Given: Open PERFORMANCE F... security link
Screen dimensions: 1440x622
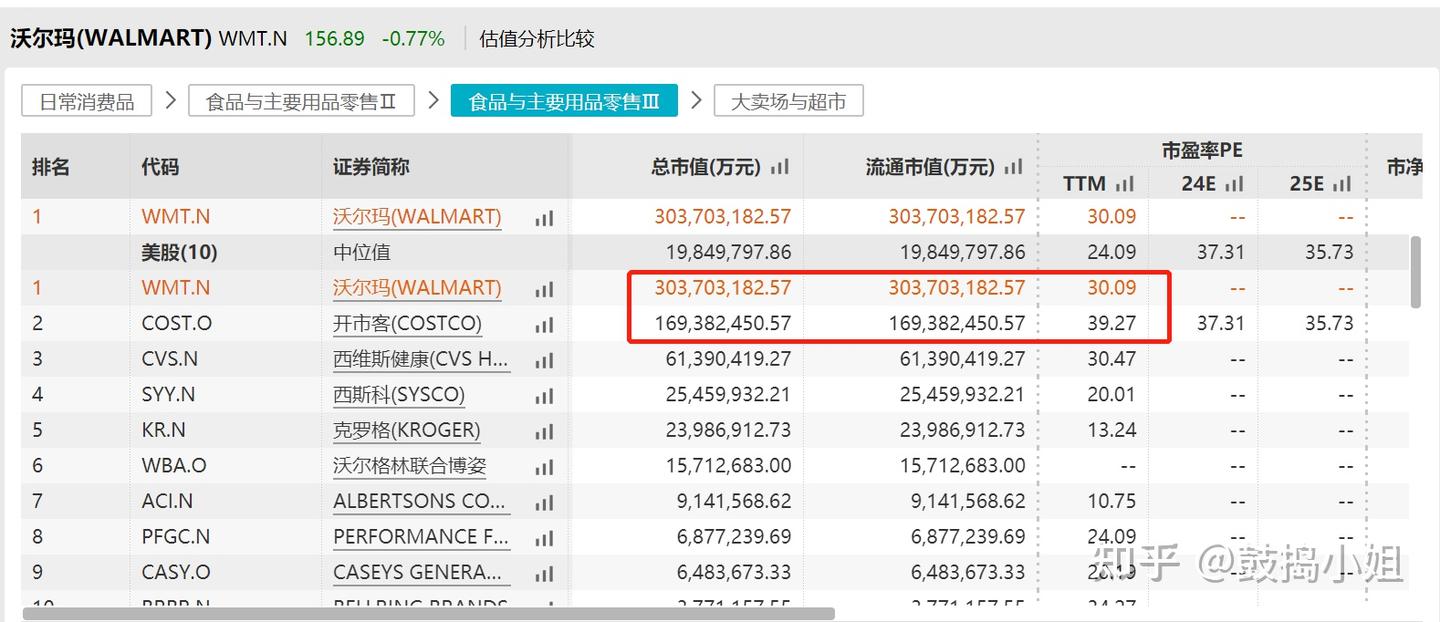Looking at the screenshot, I should pos(421,536).
